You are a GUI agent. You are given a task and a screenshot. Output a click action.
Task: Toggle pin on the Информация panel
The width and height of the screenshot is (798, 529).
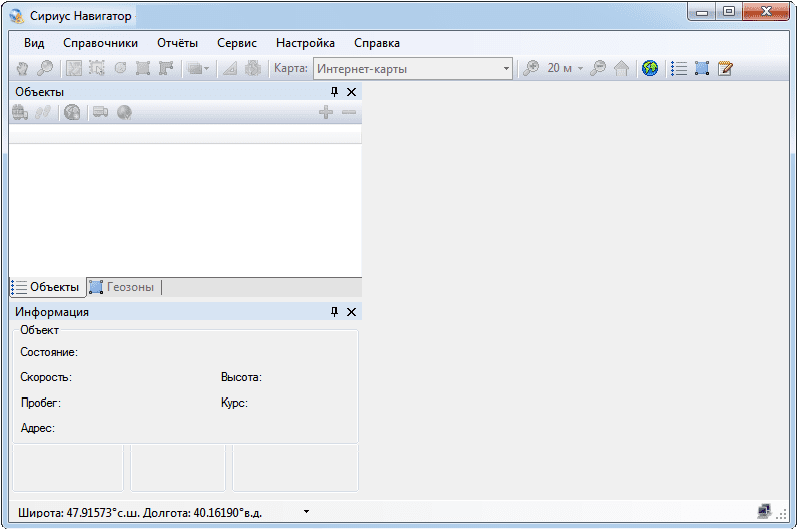click(335, 312)
